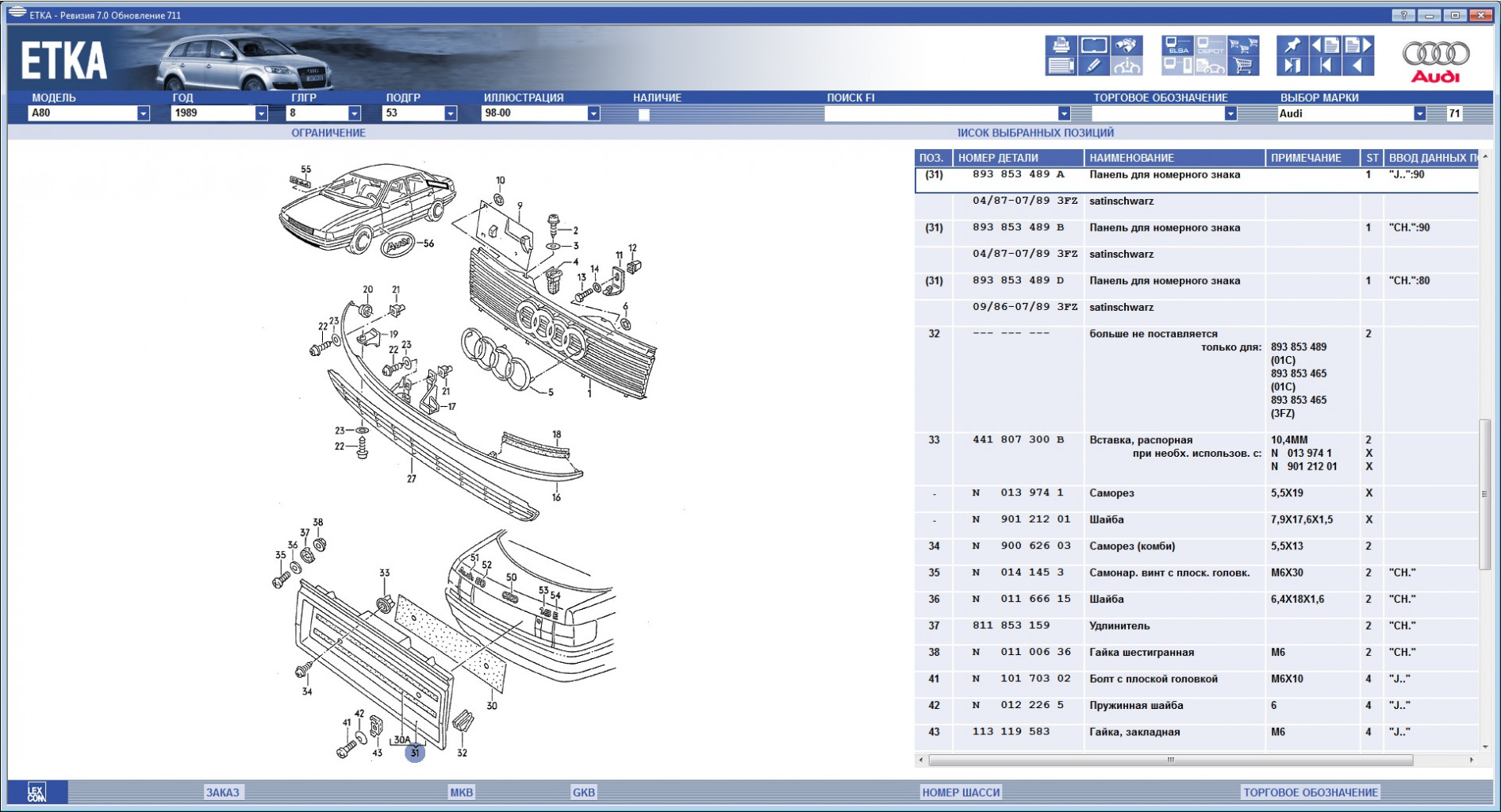Click callout 27 in the illustration
The image size is (1501, 812).
412,478
